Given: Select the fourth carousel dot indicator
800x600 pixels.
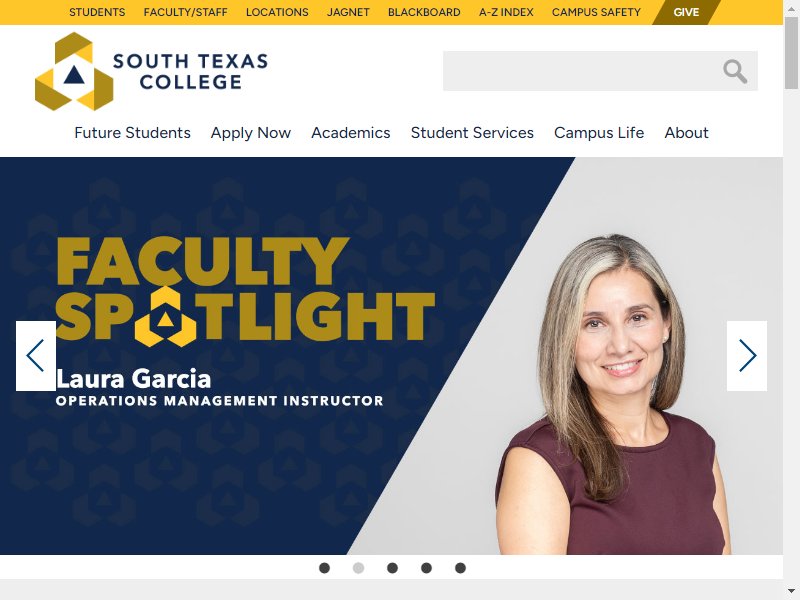Looking at the screenshot, I should tap(427, 568).
